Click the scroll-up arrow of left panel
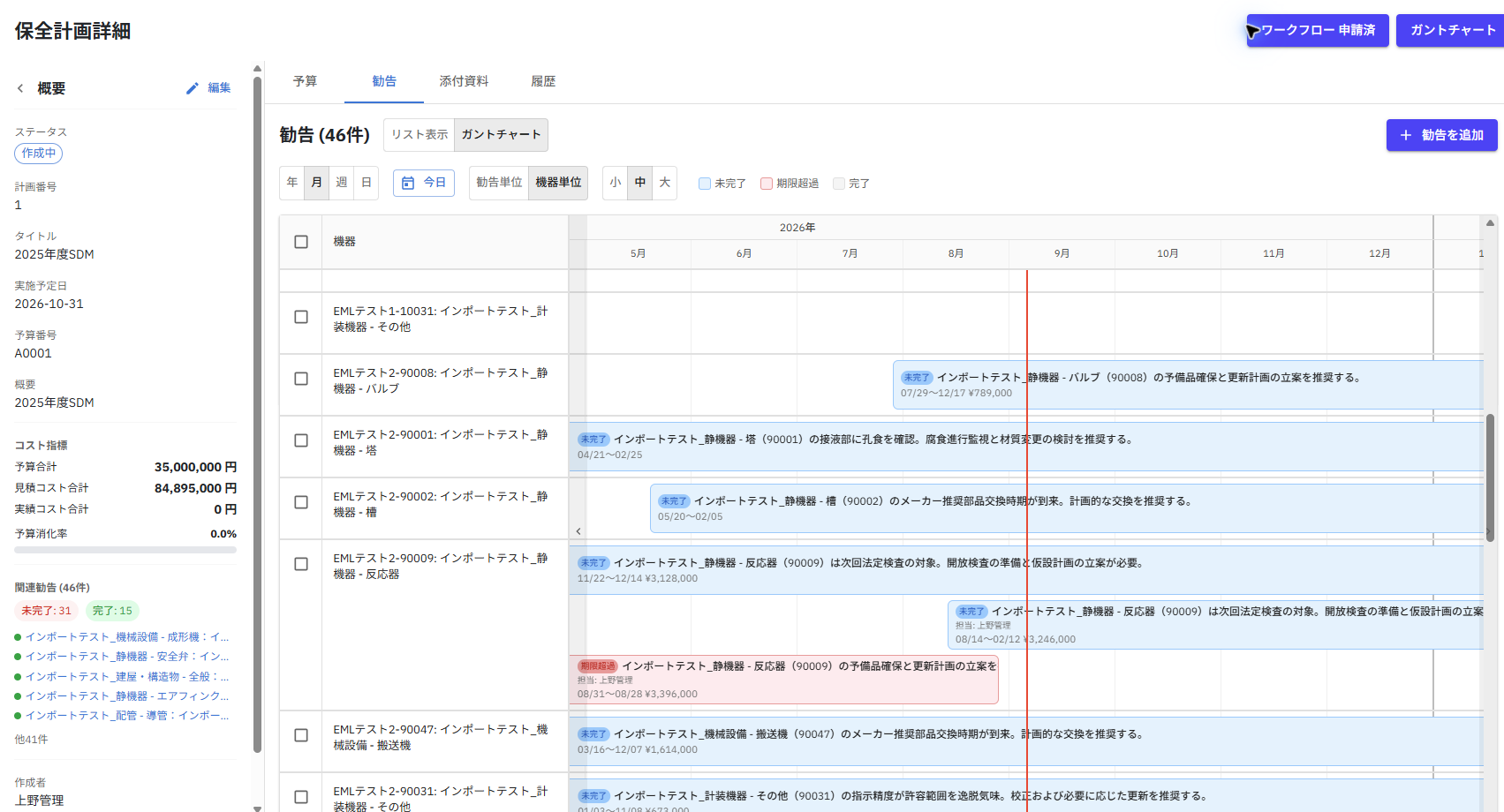 [257, 68]
